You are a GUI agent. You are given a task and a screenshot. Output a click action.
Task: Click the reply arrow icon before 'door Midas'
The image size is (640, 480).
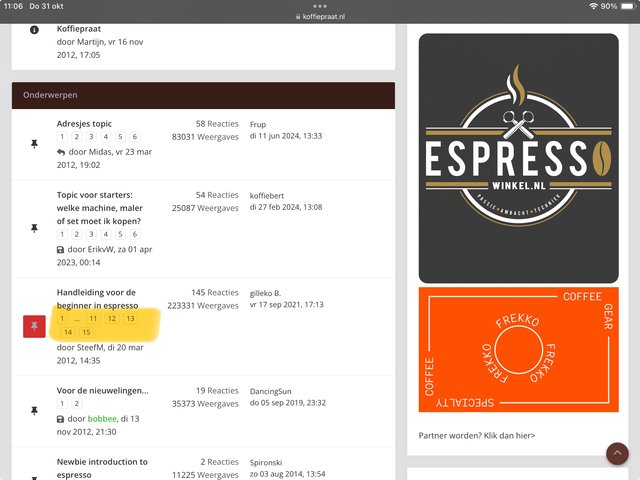coord(61,152)
